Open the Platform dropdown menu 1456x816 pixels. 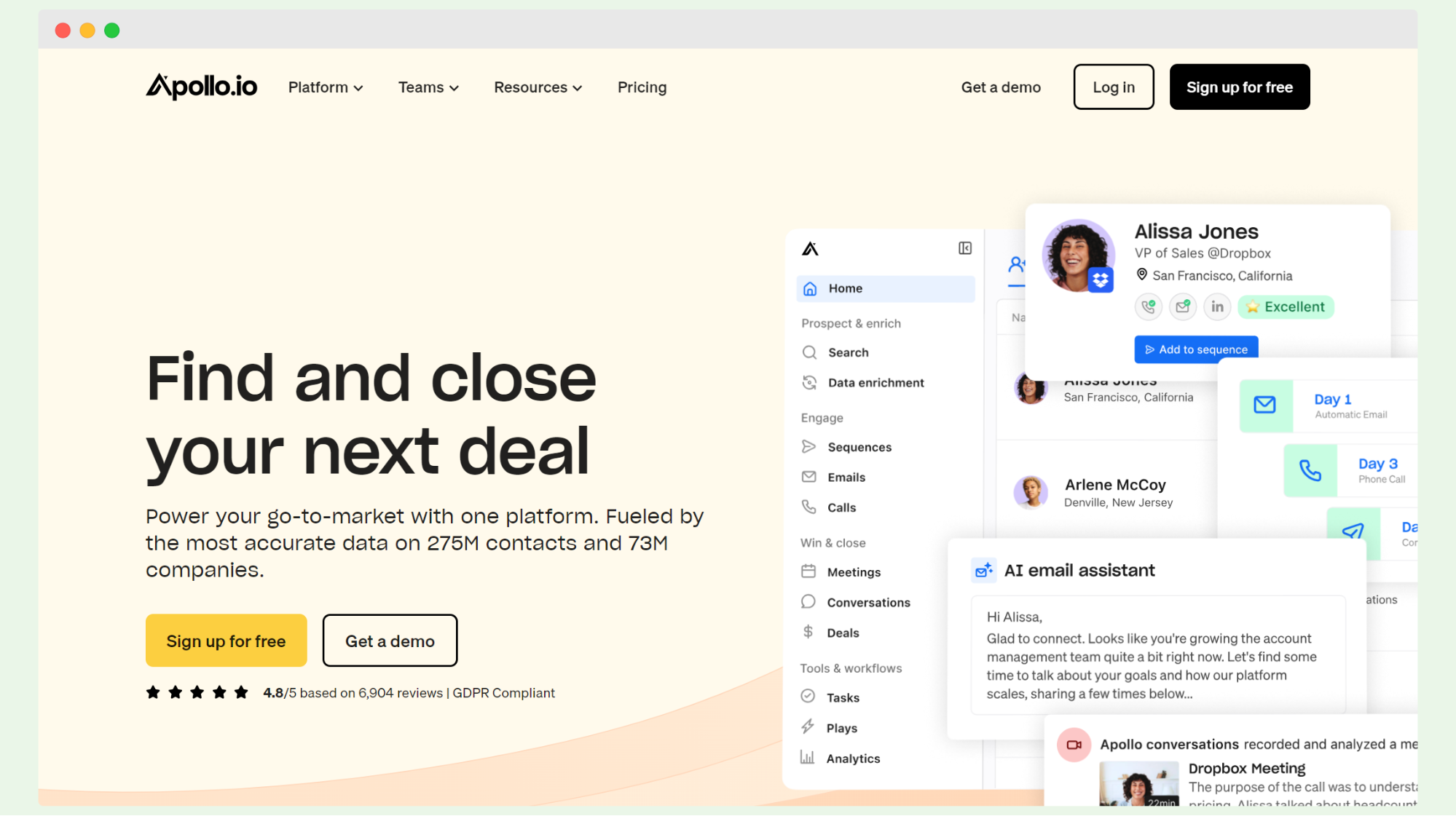click(325, 87)
